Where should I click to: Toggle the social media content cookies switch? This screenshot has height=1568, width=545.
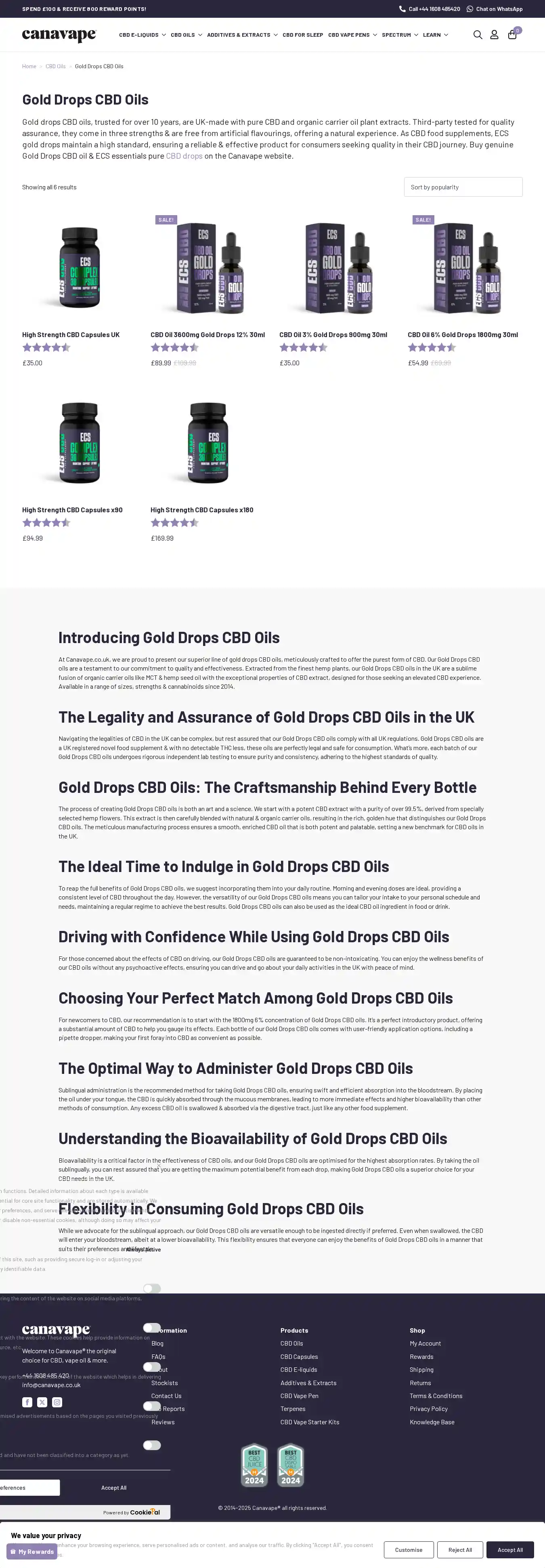tap(152, 1288)
